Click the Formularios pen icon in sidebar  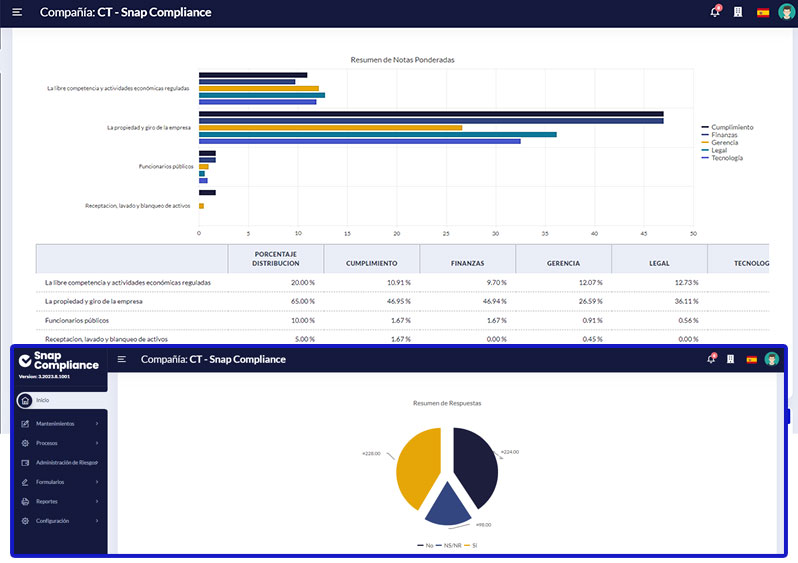[x=25, y=482]
